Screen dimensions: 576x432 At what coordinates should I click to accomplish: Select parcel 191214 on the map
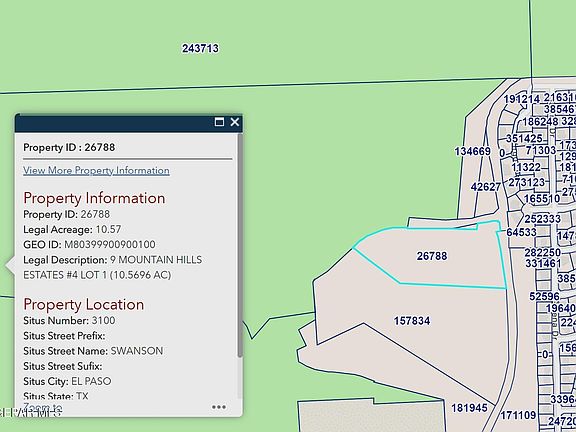point(522,99)
